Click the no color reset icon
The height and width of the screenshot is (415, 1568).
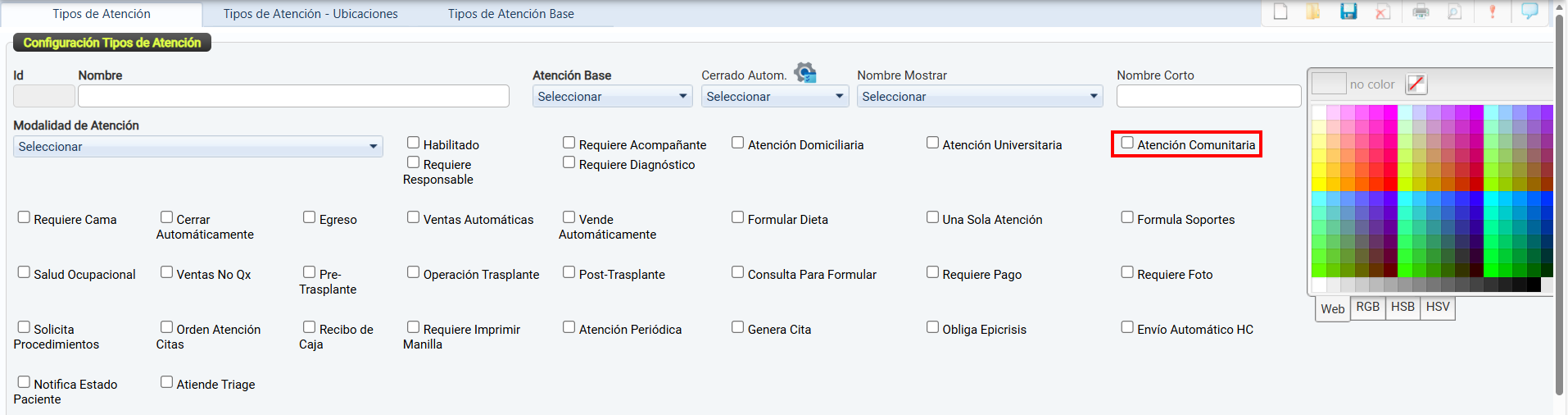1416,84
